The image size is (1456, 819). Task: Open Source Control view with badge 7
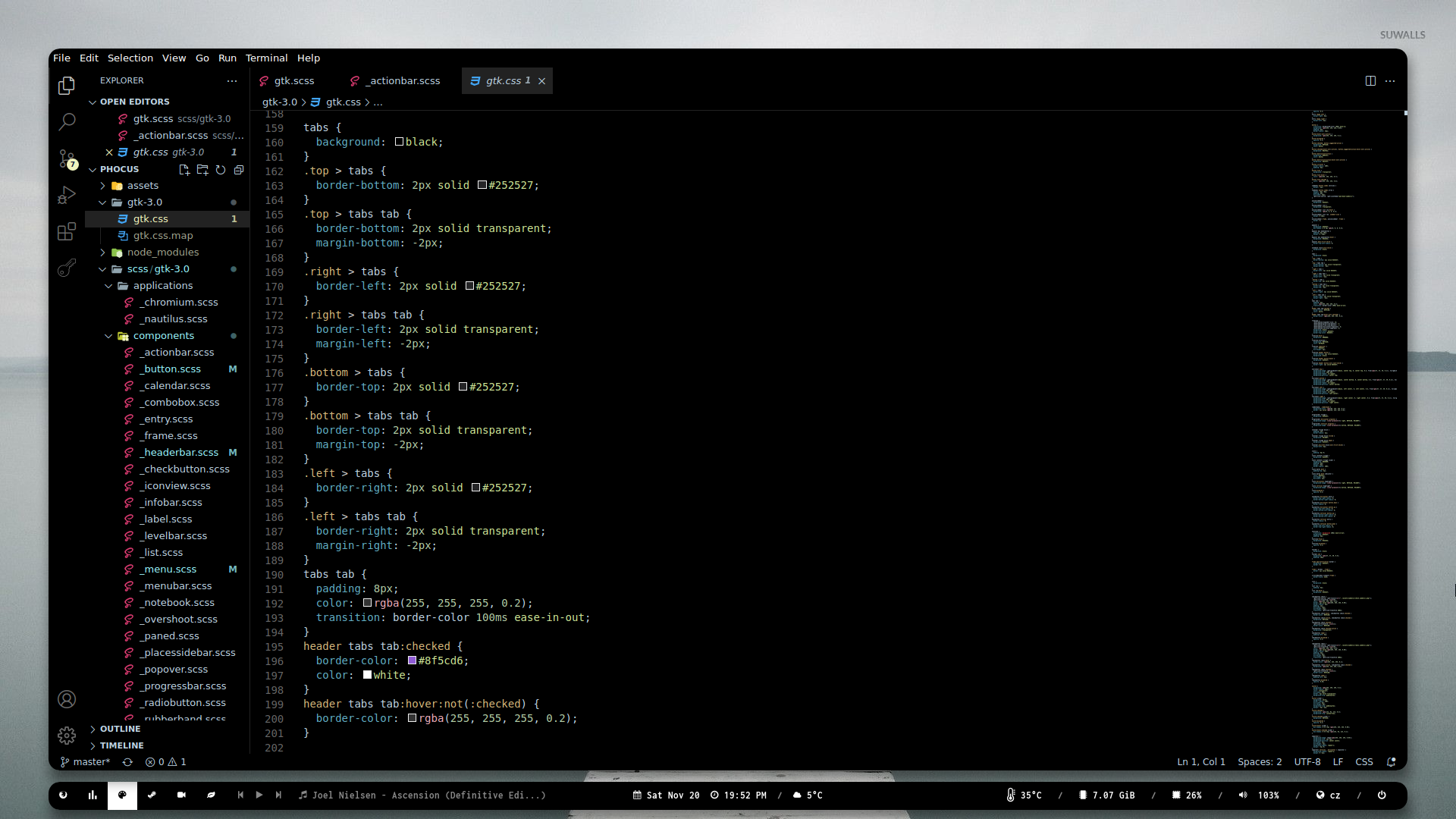(67, 158)
